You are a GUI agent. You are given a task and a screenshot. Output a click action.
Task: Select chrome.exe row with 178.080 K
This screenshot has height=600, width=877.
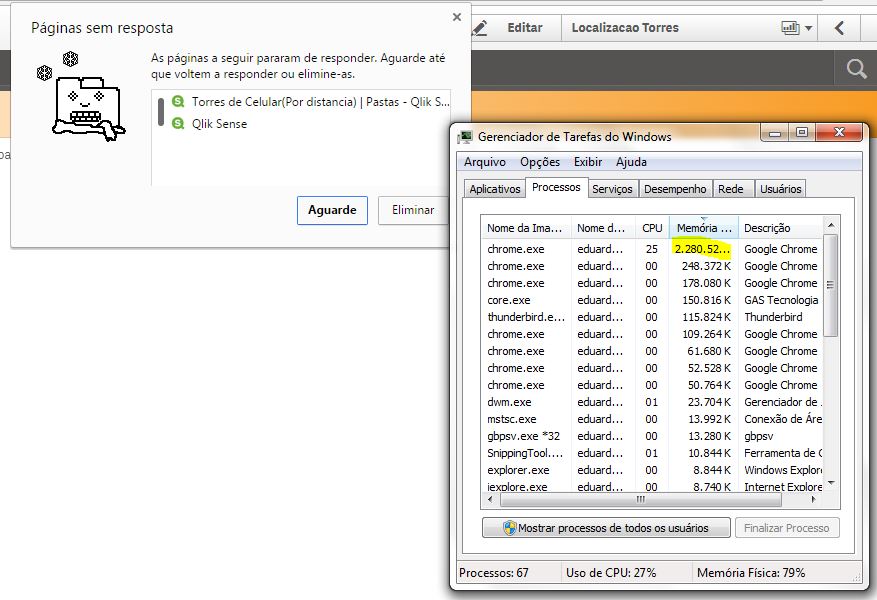pos(652,283)
